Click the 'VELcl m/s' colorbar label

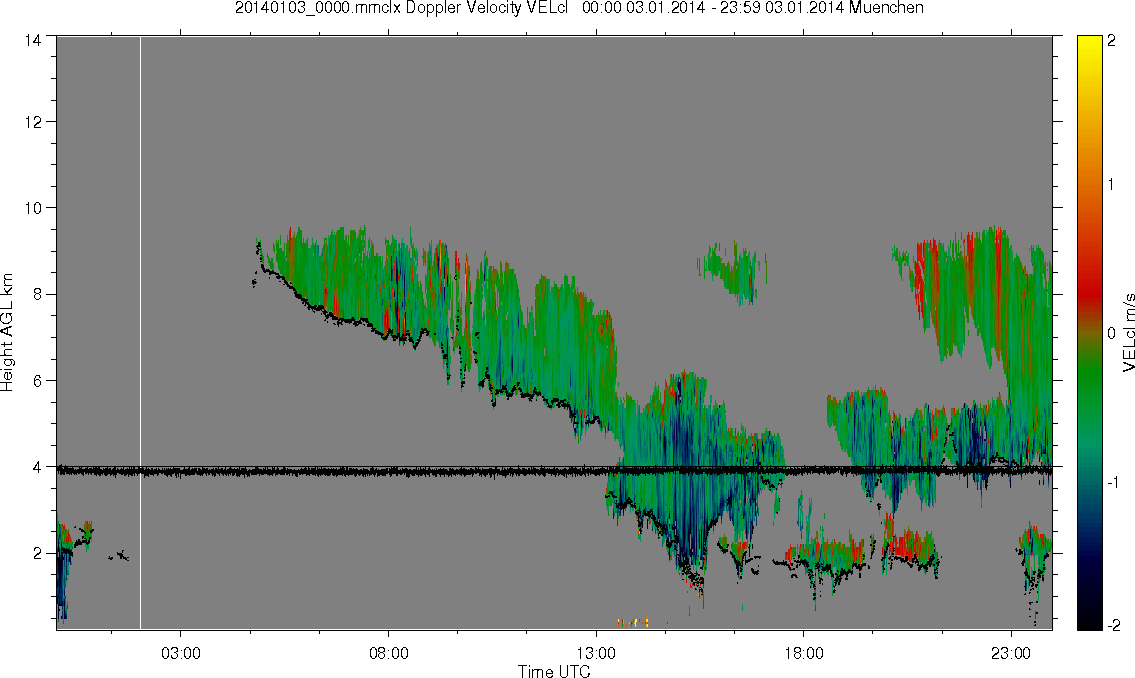[1128, 333]
